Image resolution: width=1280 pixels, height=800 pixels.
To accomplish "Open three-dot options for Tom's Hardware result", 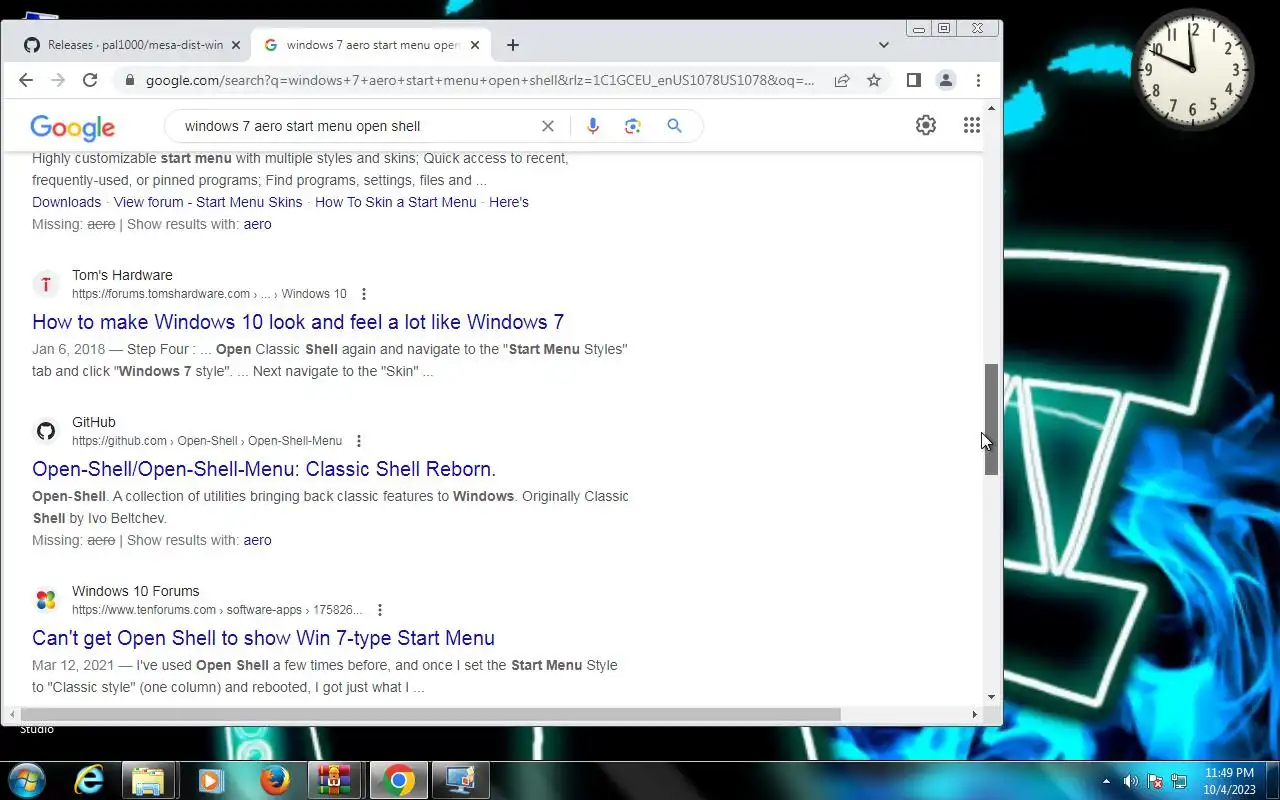I will click(x=364, y=294).
